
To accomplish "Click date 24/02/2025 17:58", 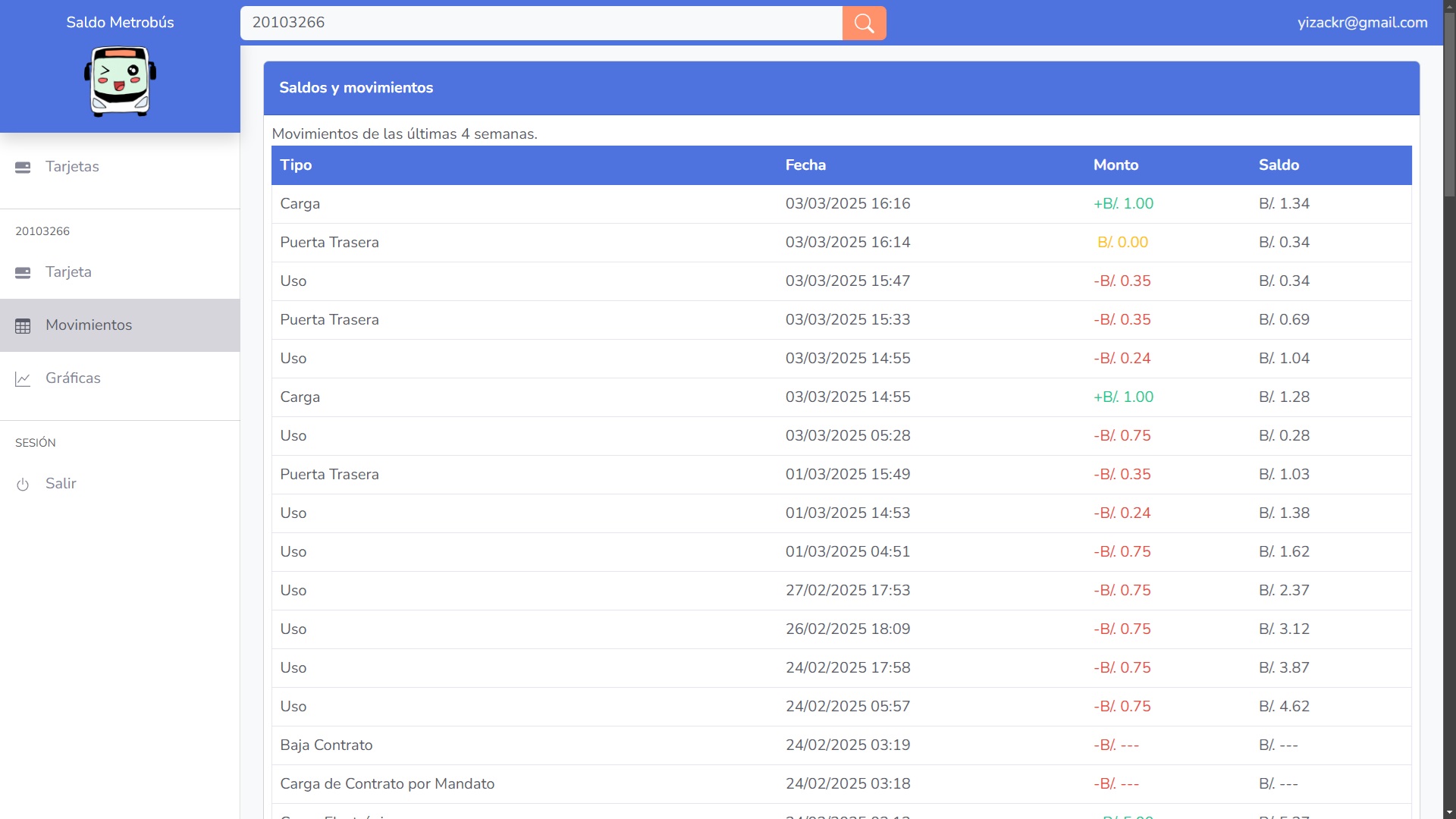I will click(848, 667).
